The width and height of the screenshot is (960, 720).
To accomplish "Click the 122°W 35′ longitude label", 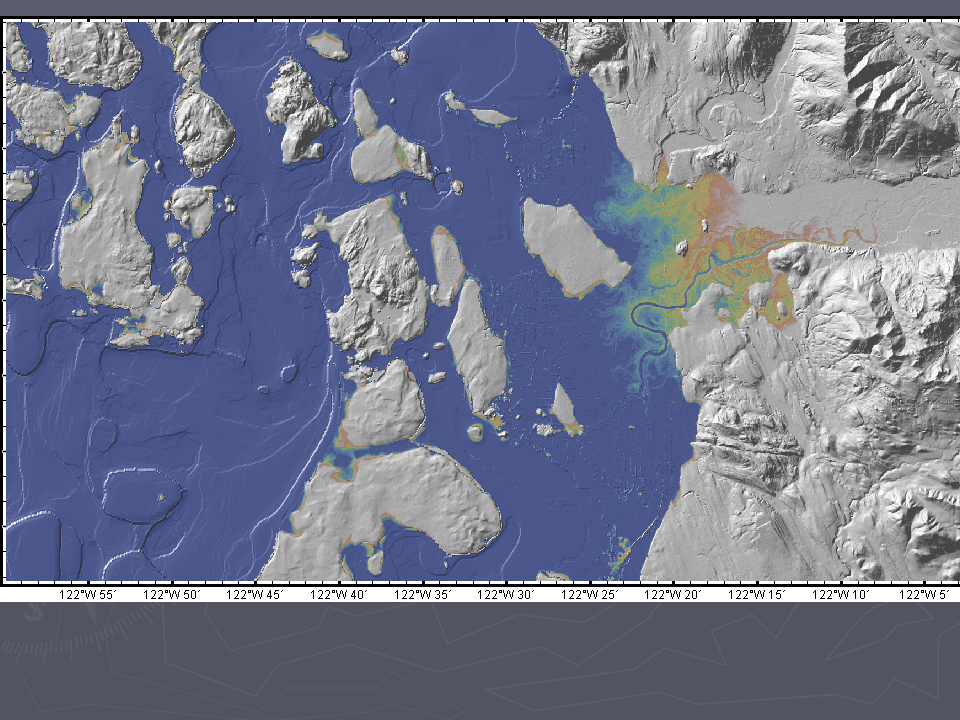I will [422, 594].
